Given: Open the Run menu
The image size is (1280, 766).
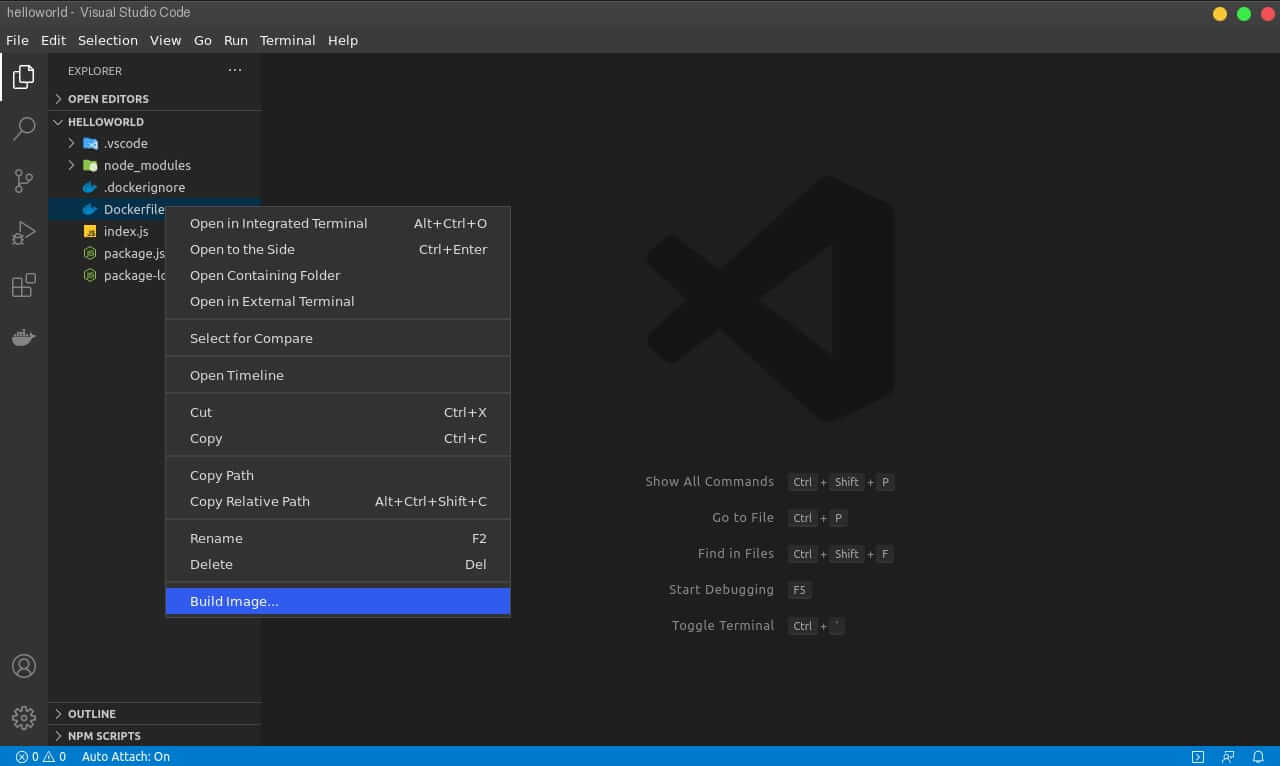Looking at the screenshot, I should point(236,40).
